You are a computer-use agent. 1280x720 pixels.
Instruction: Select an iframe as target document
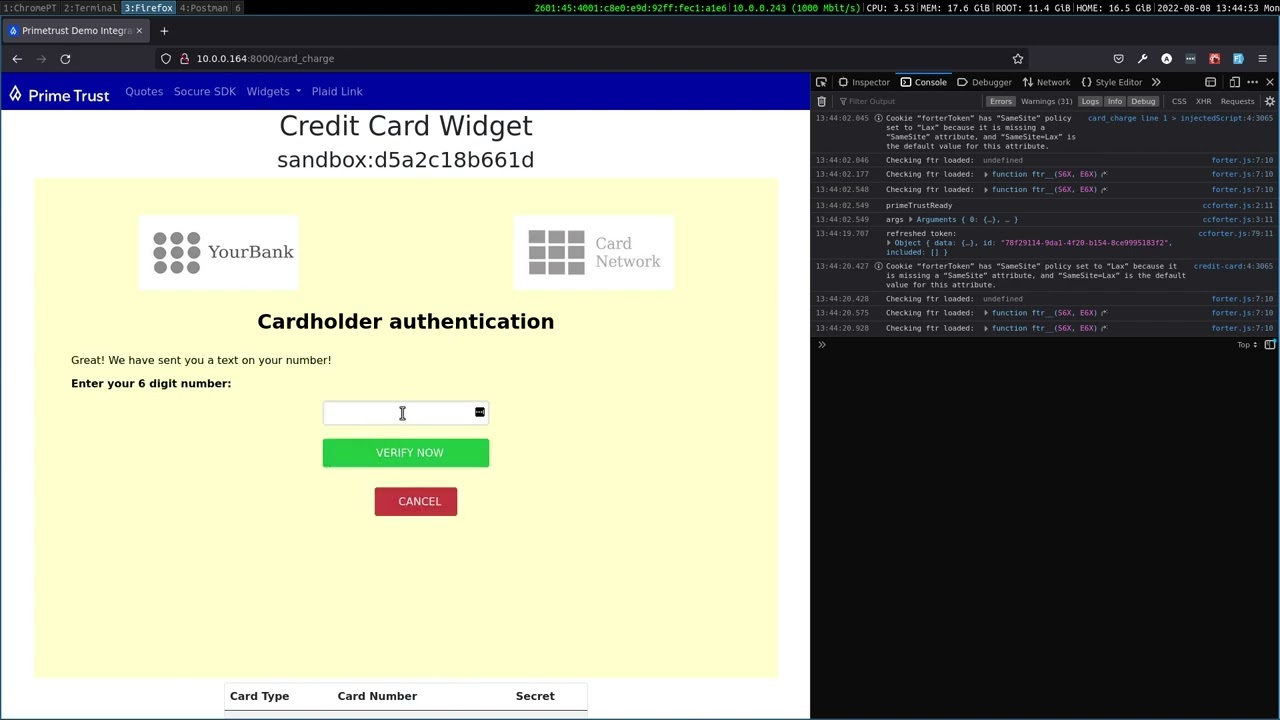(x=1210, y=82)
